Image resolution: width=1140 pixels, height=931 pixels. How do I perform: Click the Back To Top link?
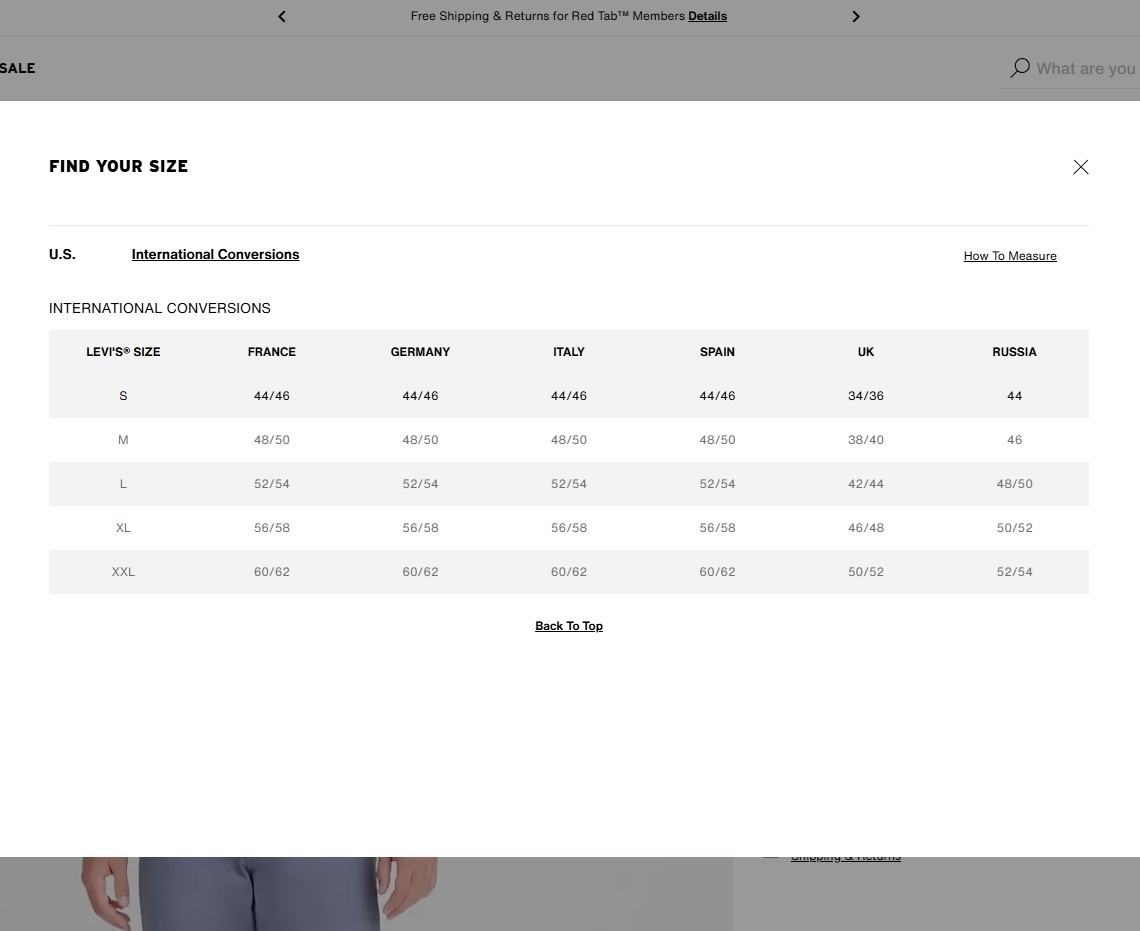[x=569, y=626]
